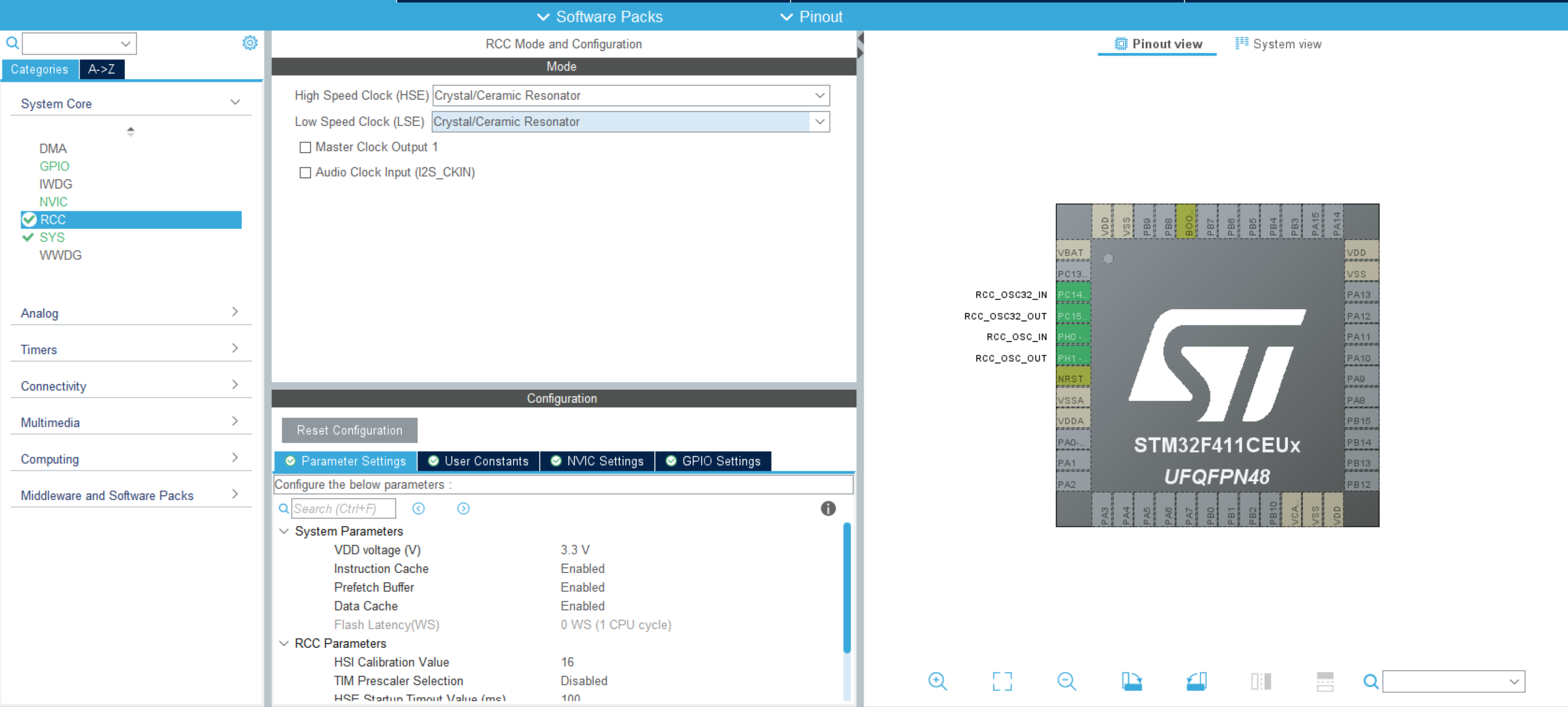Click the parameter Search (Ctrl+F) field
Screen dimensions: 1568x707
(343, 509)
